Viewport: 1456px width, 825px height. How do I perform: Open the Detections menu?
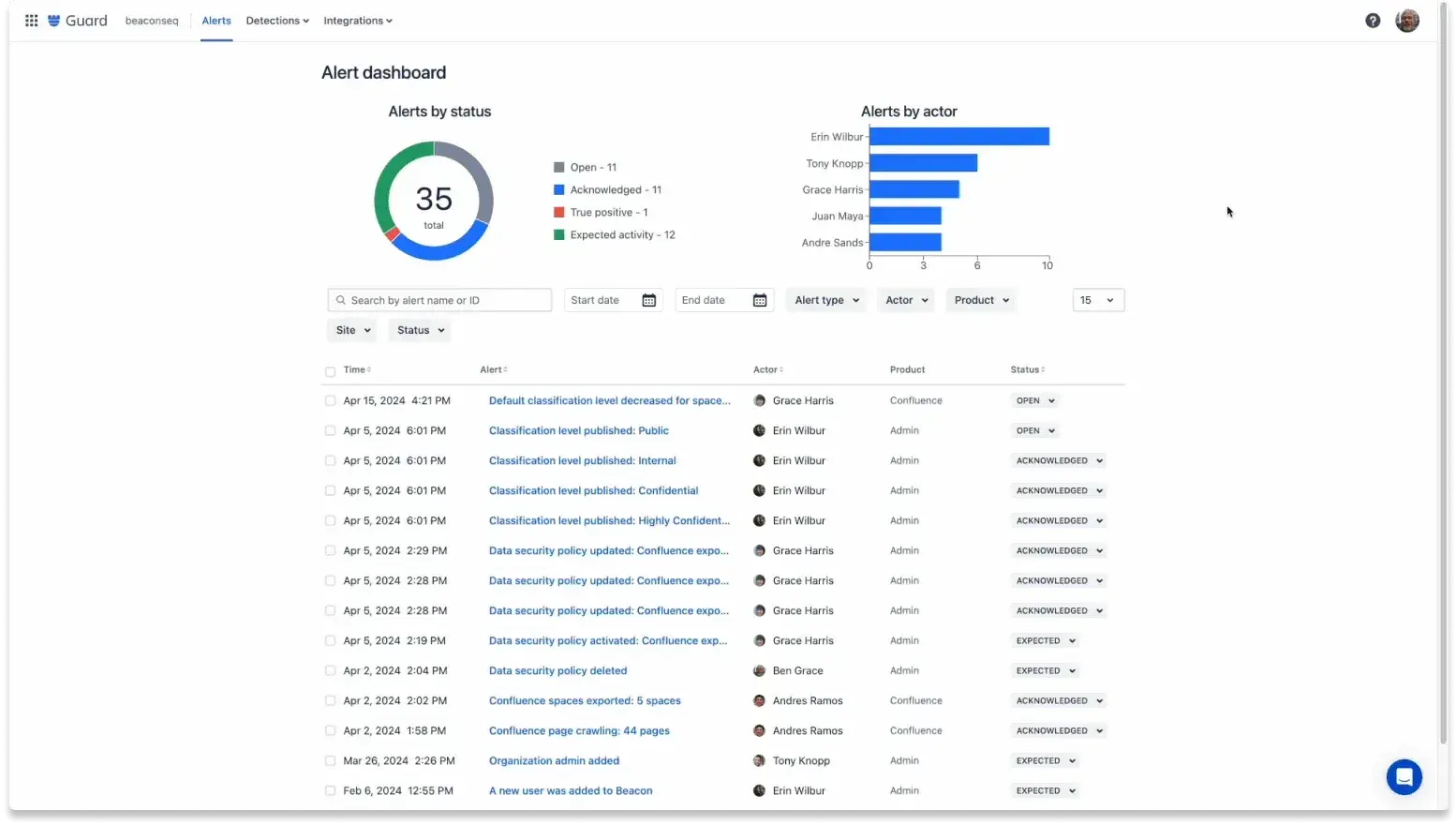click(277, 21)
